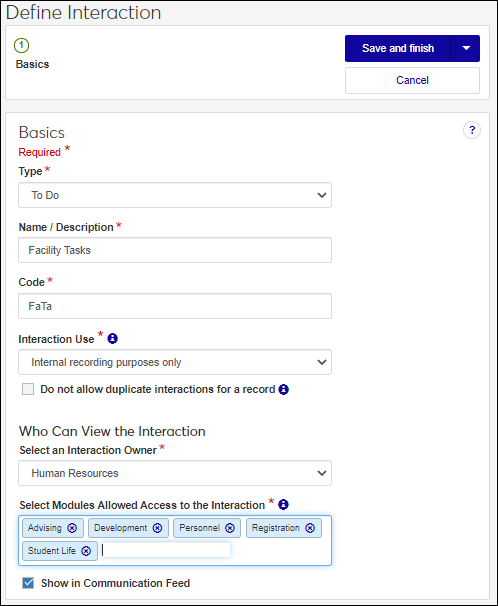
Task: Open the Interaction Use dropdown
Action: (x=175, y=362)
